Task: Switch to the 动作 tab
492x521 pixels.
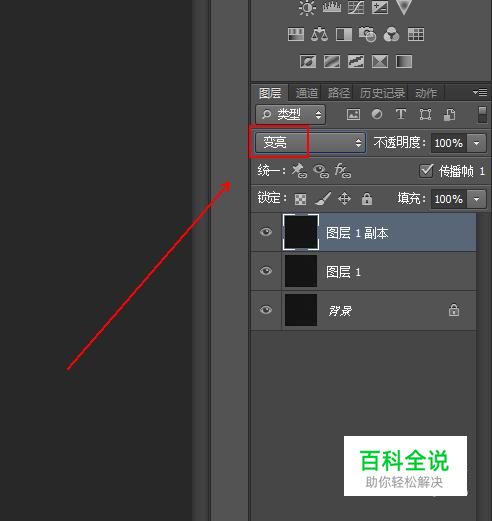Action: click(x=426, y=93)
